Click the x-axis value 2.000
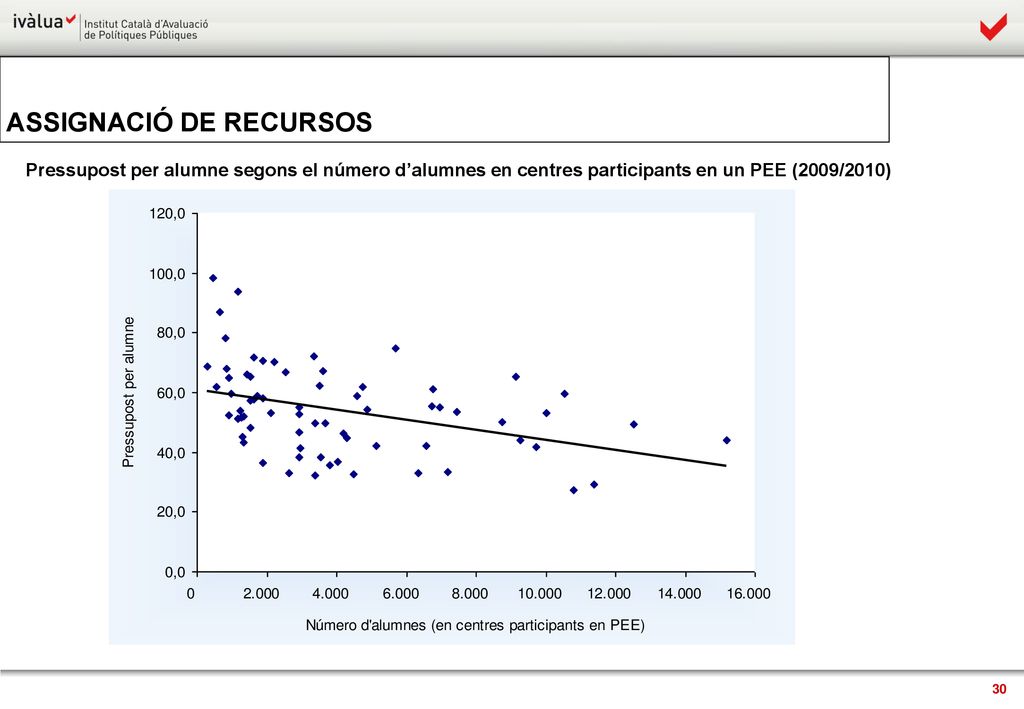Viewport: 1024px width, 709px height. [261, 594]
